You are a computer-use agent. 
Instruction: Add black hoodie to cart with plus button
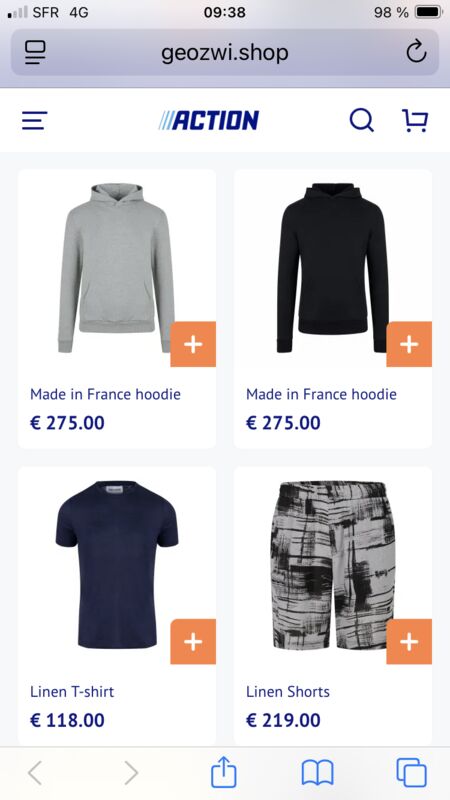point(409,344)
